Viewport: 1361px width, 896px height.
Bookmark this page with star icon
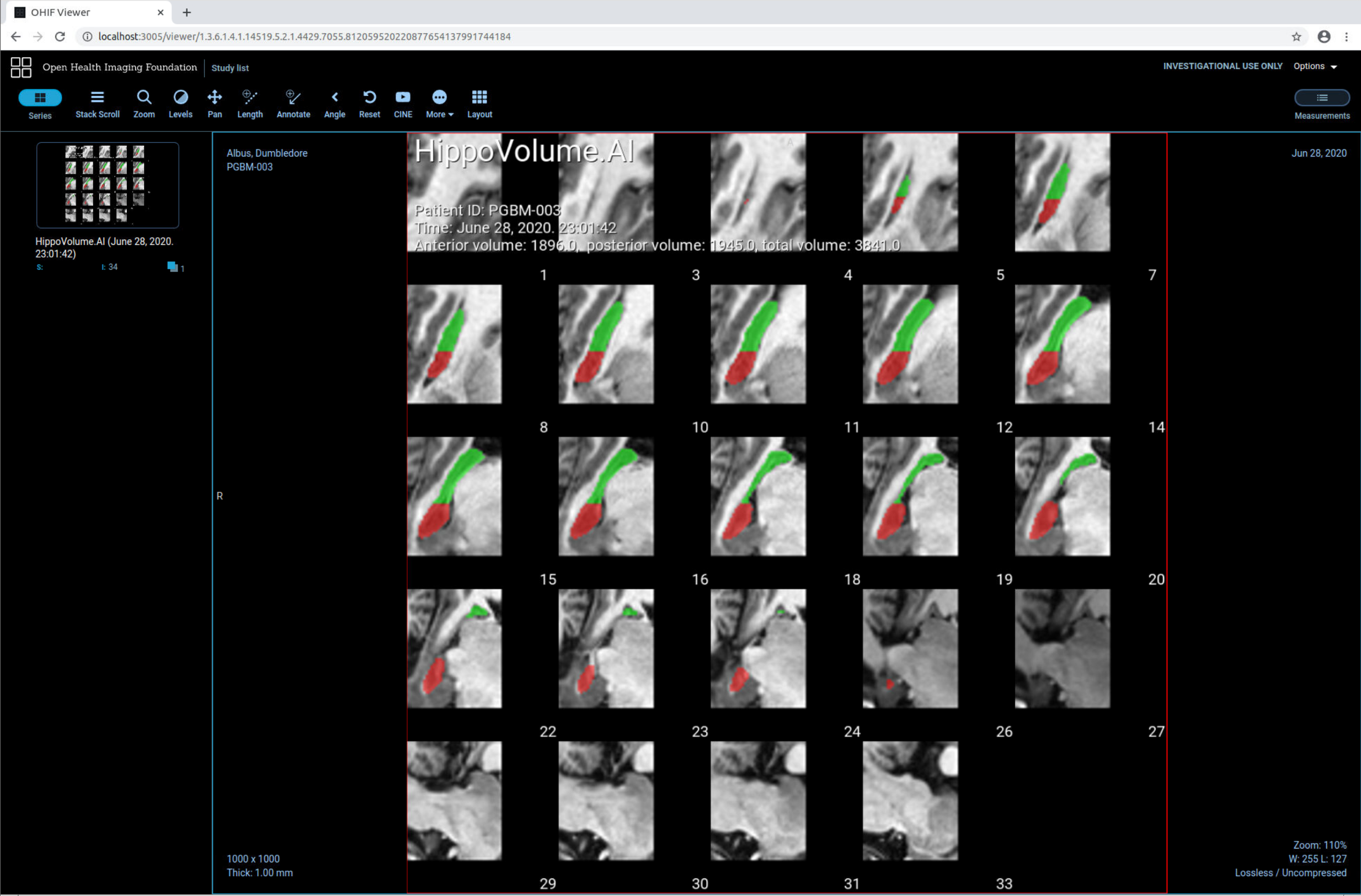click(1296, 36)
